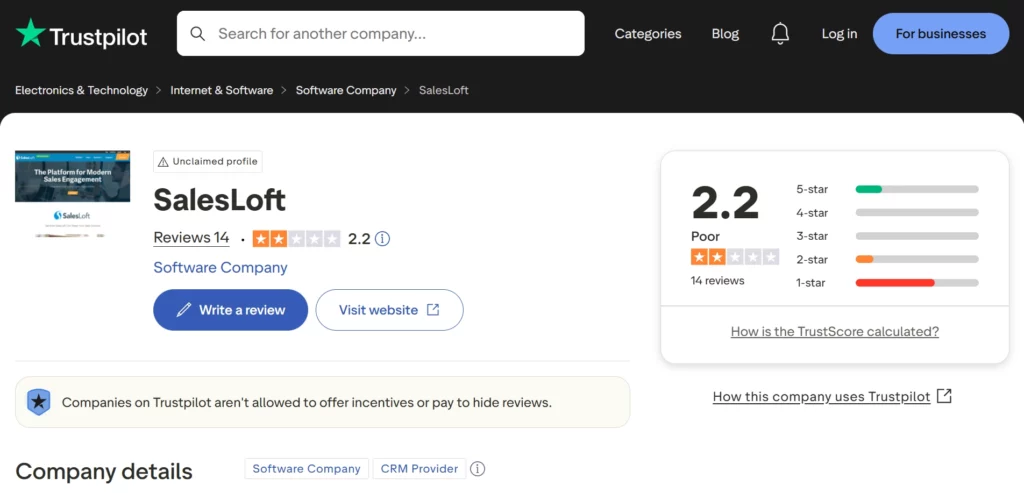Open the Blog navigation link

point(726,33)
